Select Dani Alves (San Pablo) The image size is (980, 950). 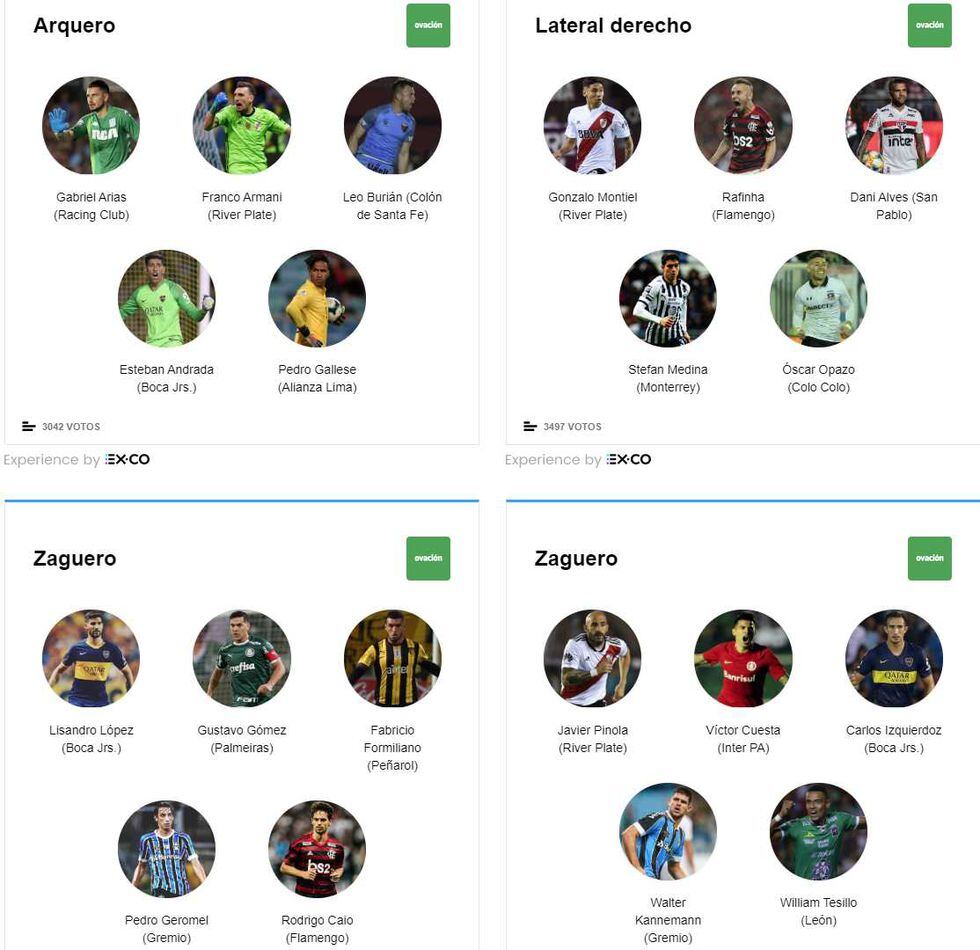(x=894, y=126)
